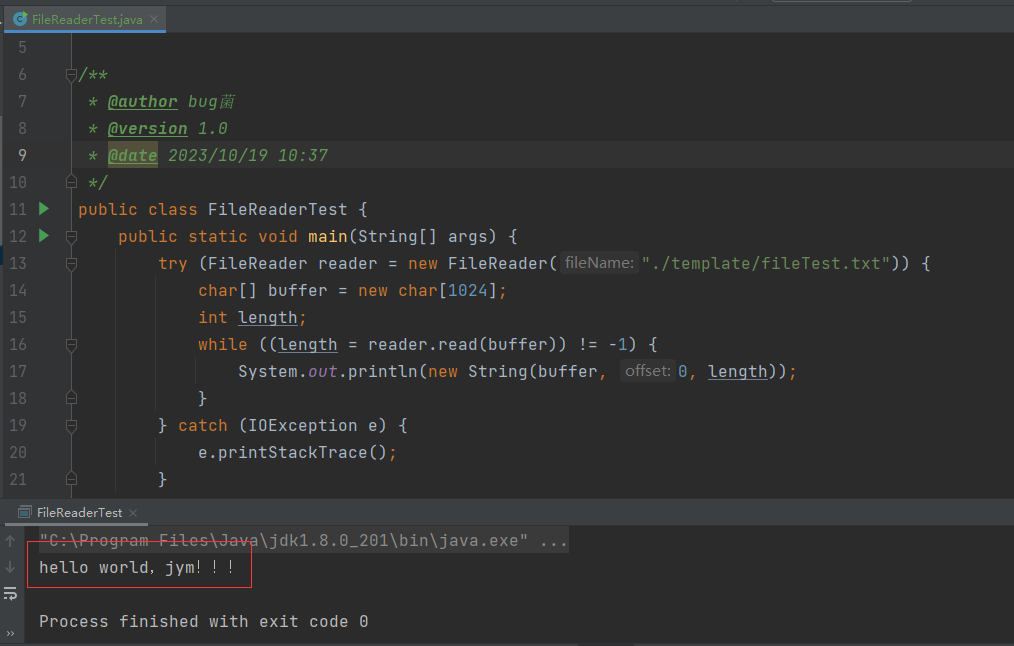Viewport: 1014px width, 646px height.
Task: Toggle soft-wrap in the run console
Action: coord(10,594)
